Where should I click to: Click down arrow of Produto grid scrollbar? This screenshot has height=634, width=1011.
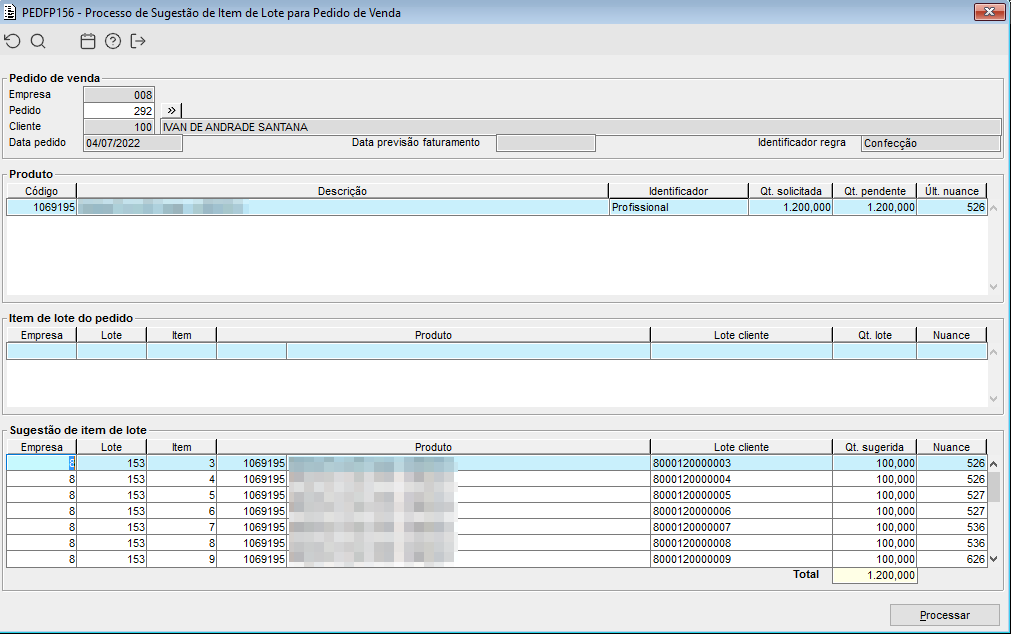click(994, 287)
